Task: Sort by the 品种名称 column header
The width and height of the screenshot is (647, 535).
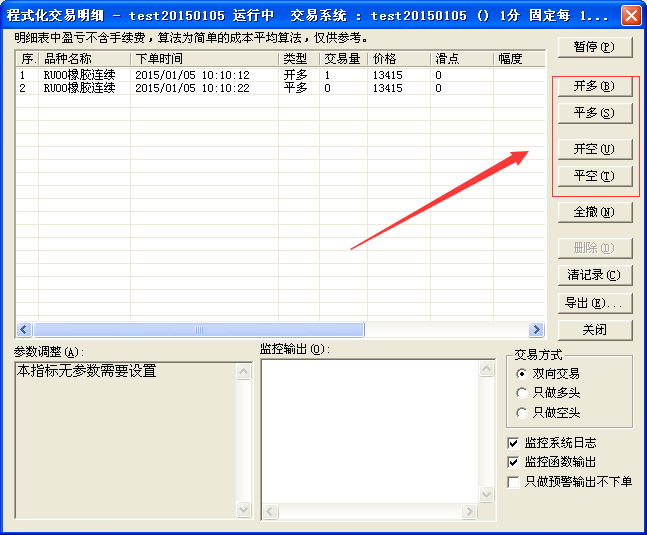Action: [85, 59]
